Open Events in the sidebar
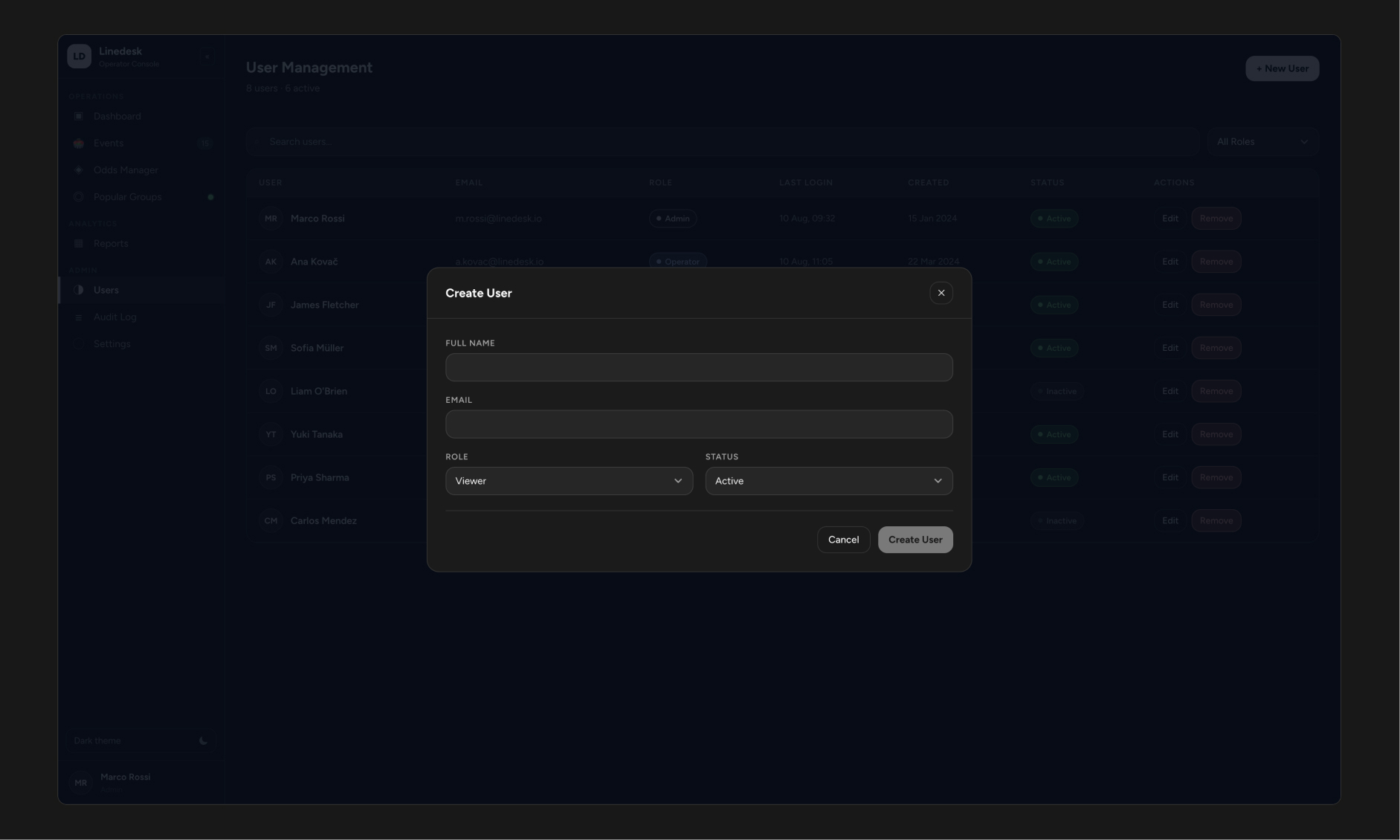This screenshot has height=840, width=1400. [x=141, y=143]
